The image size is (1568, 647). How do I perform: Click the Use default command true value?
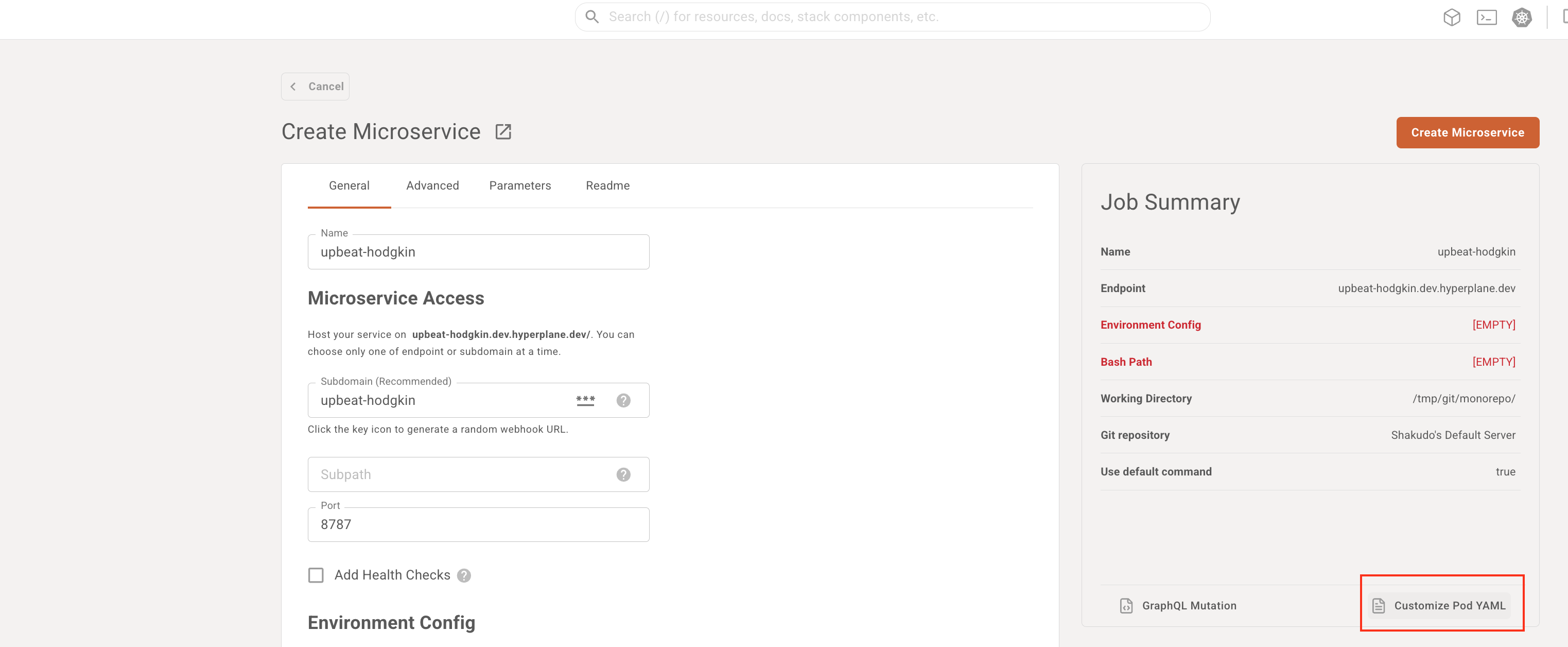[1505, 471]
